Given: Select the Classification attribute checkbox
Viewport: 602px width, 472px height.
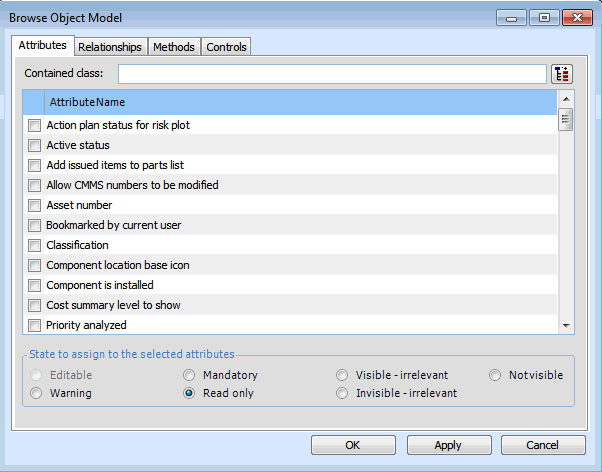Looking at the screenshot, I should coord(34,245).
